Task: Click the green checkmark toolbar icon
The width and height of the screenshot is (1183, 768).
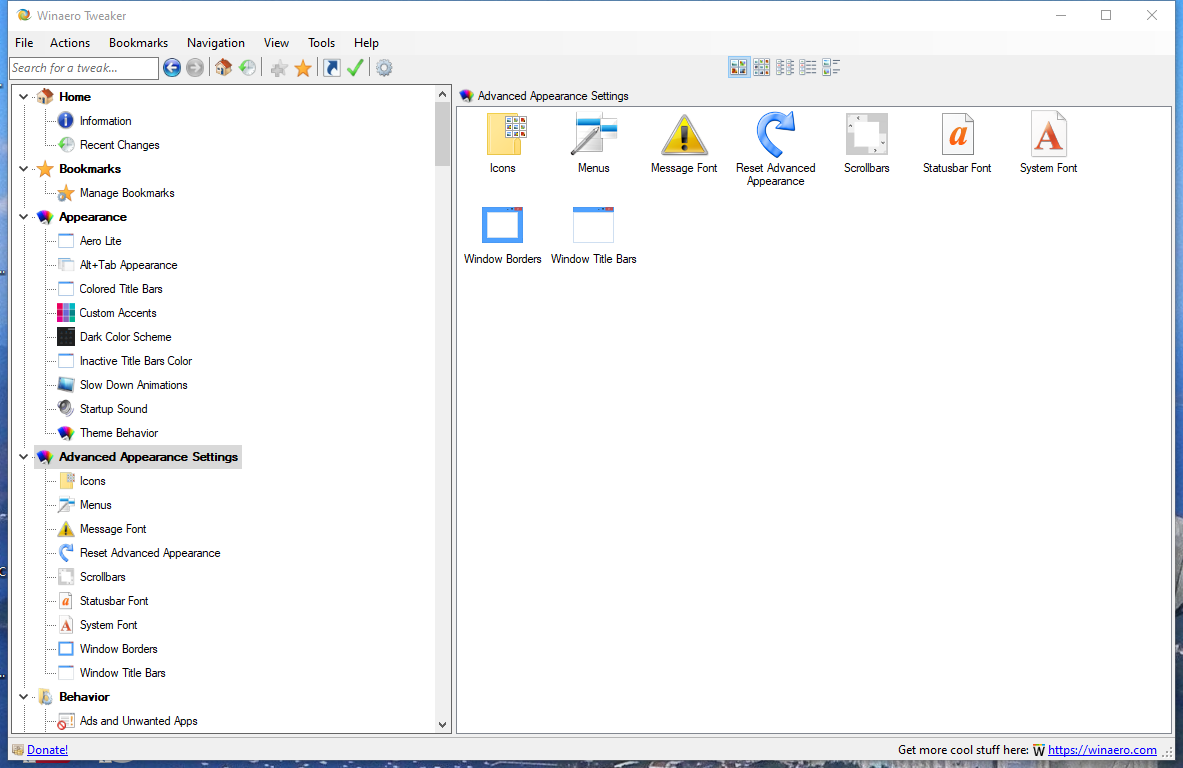Action: (x=355, y=68)
